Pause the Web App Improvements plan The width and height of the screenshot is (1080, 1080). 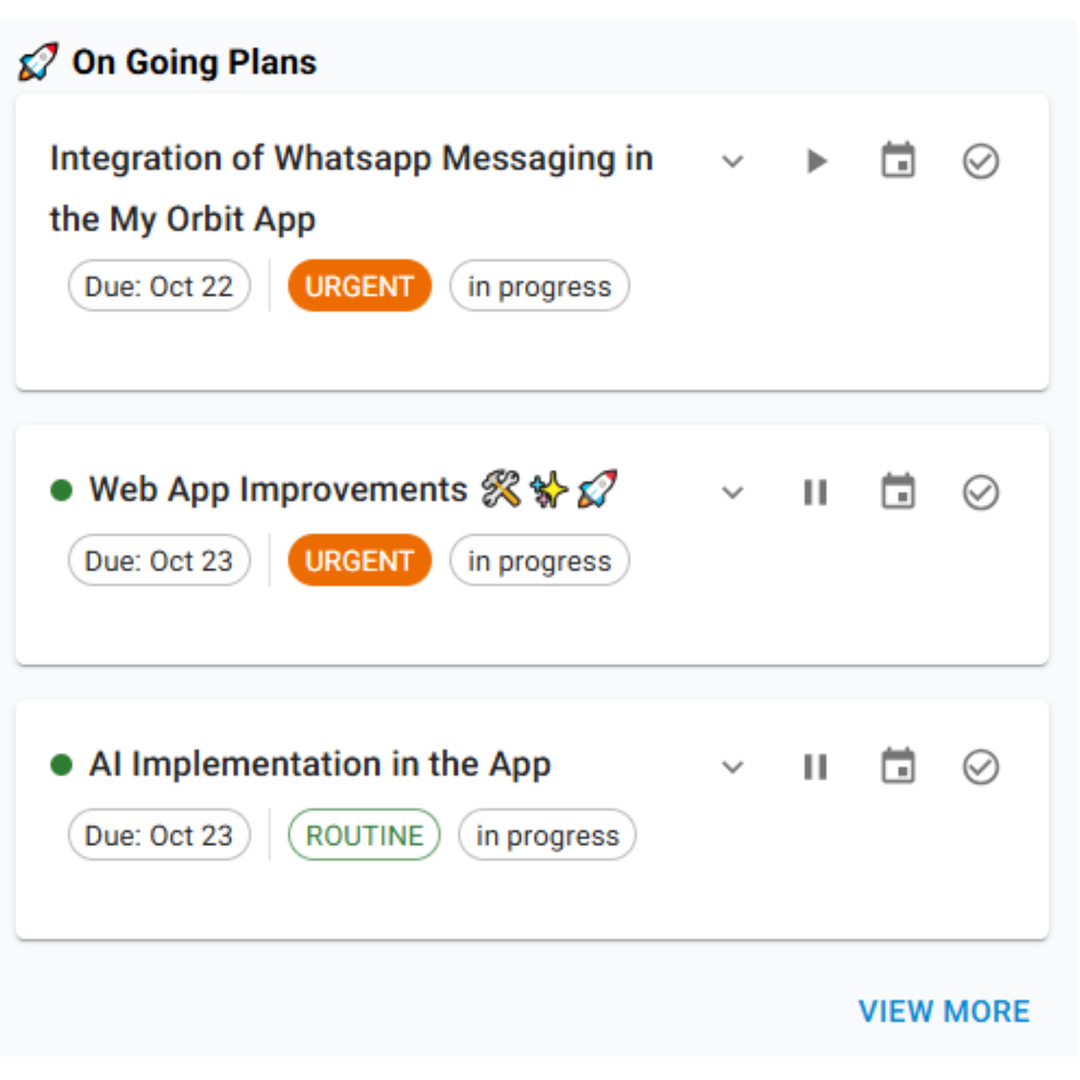tap(816, 492)
